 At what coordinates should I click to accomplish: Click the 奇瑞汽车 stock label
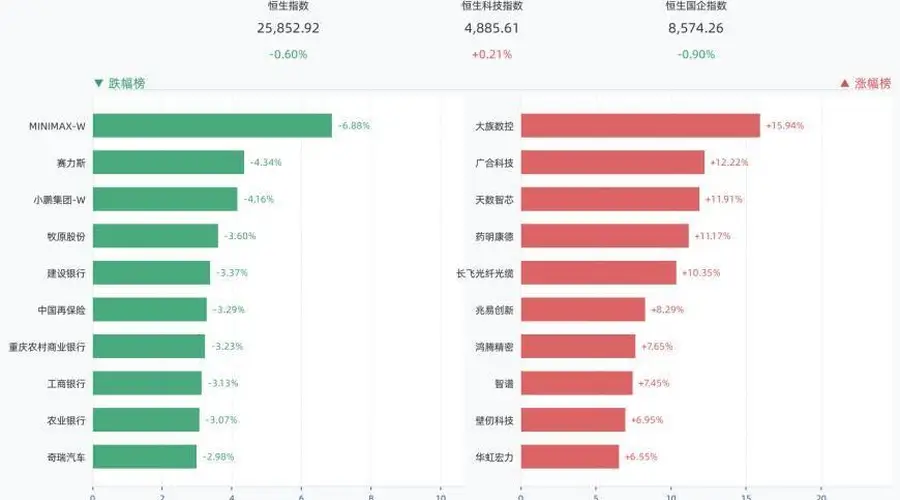click(x=66, y=458)
